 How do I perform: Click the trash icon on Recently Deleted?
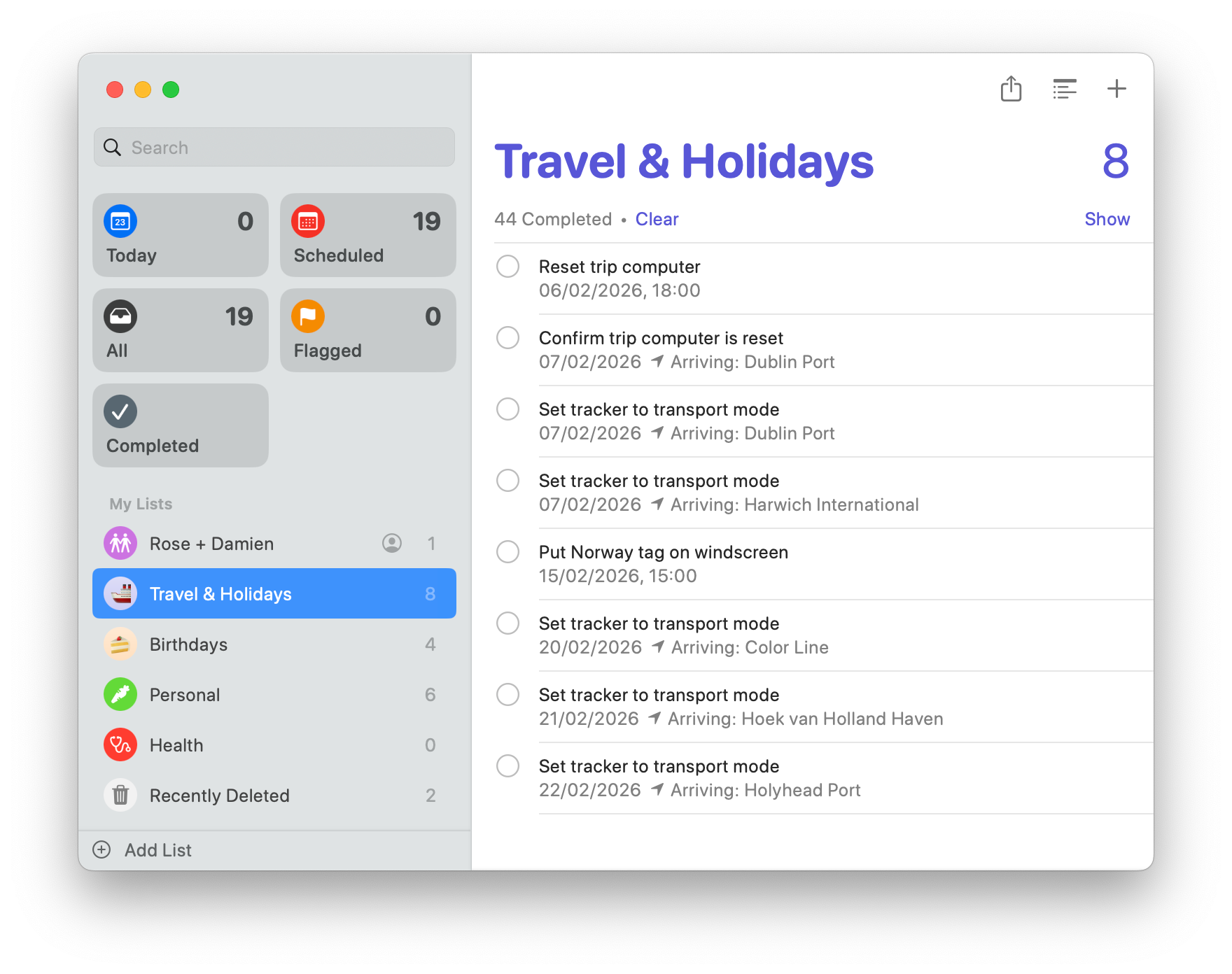click(x=120, y=795)
